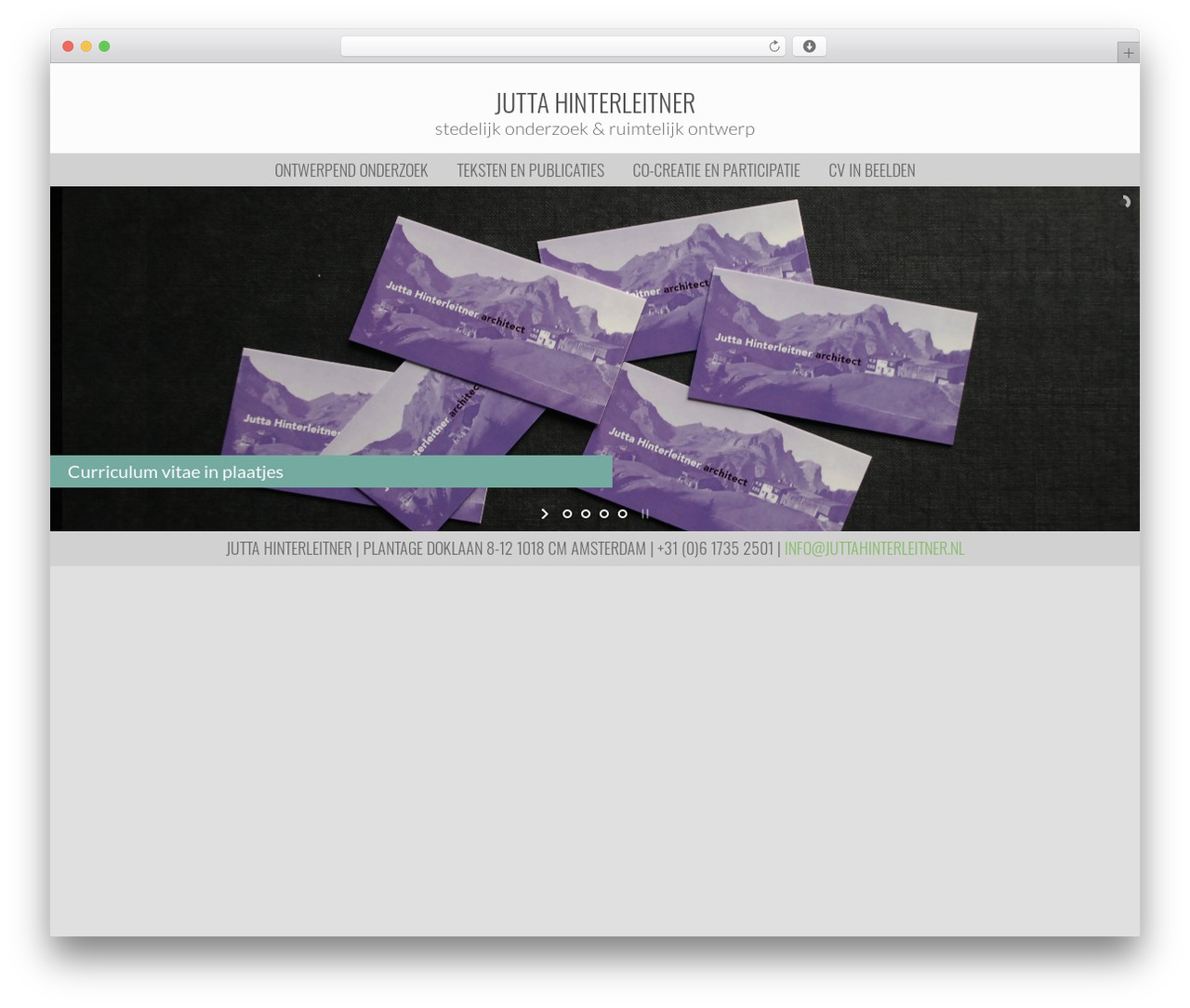Click the business cards slide image
The image size is (1190, 1008).
595,359
